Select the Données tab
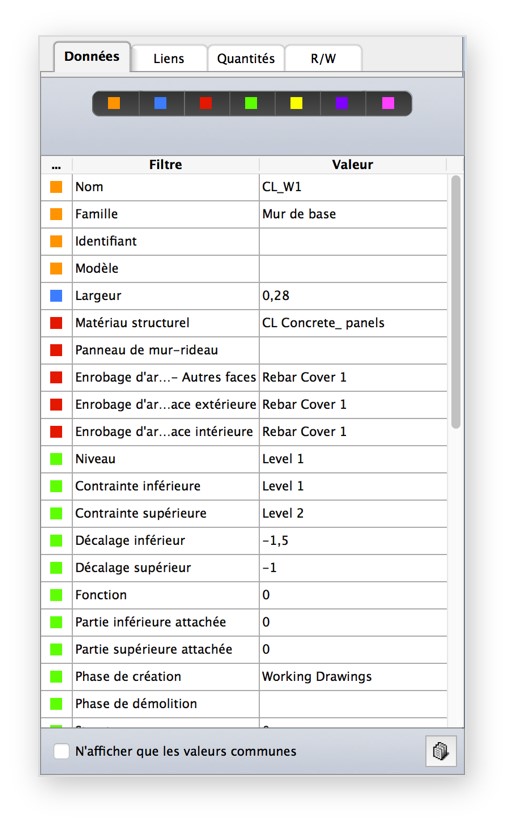513x827 pixels. [x=92, y=56]
